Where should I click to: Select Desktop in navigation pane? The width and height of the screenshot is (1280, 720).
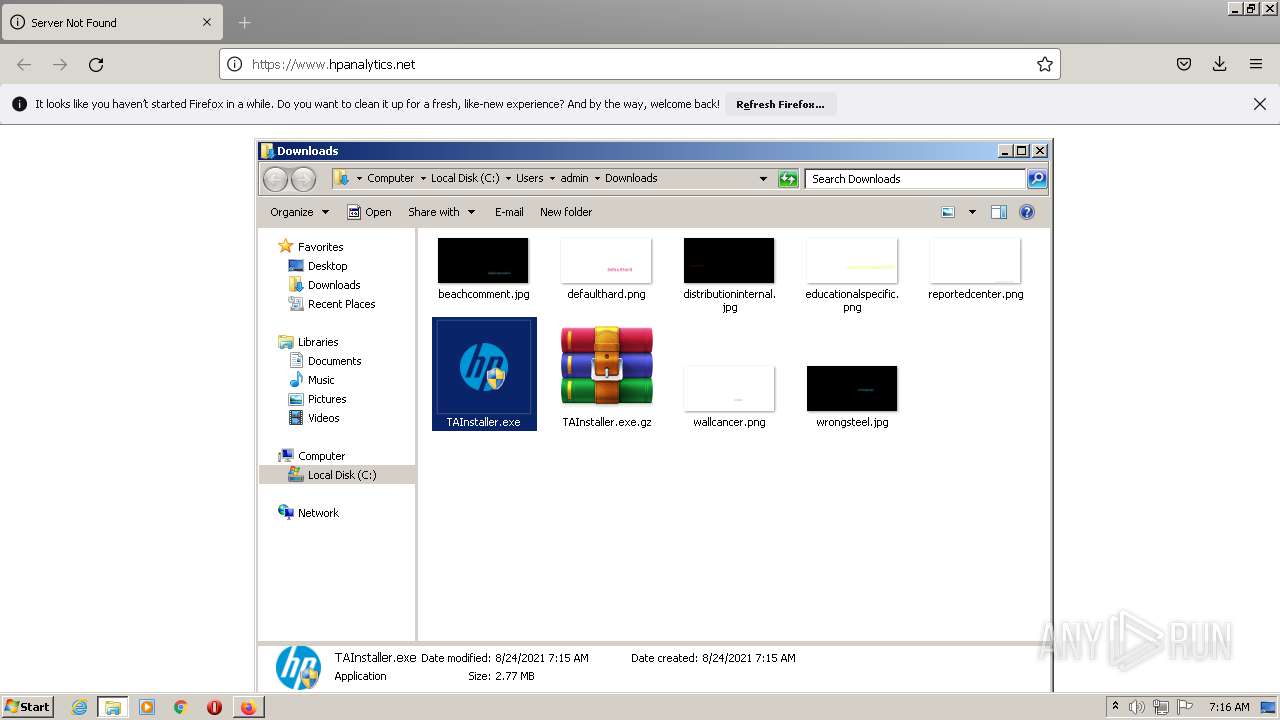pos(327,266)
